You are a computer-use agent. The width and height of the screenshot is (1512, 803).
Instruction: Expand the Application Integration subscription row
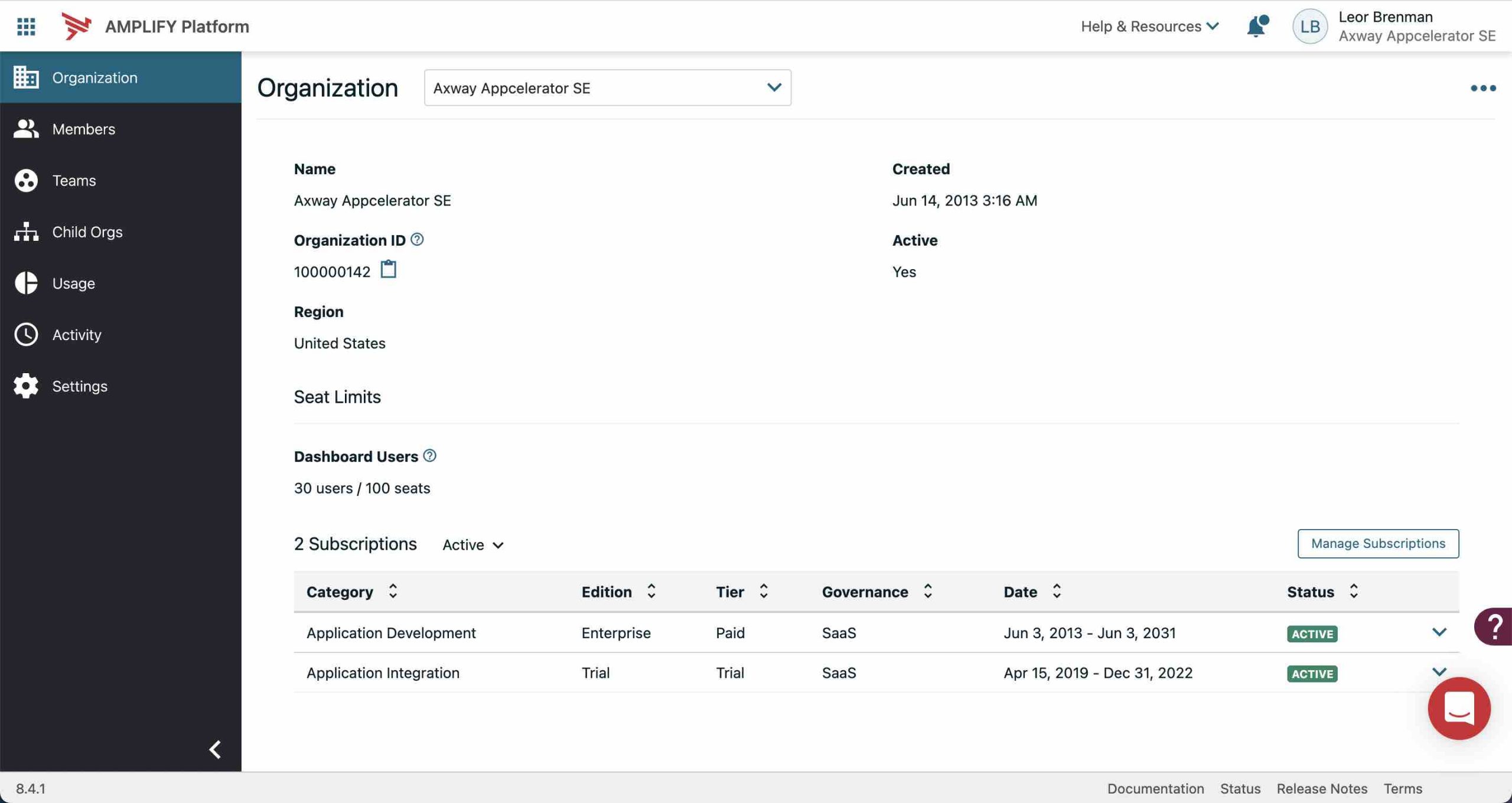pos(1439,672)
